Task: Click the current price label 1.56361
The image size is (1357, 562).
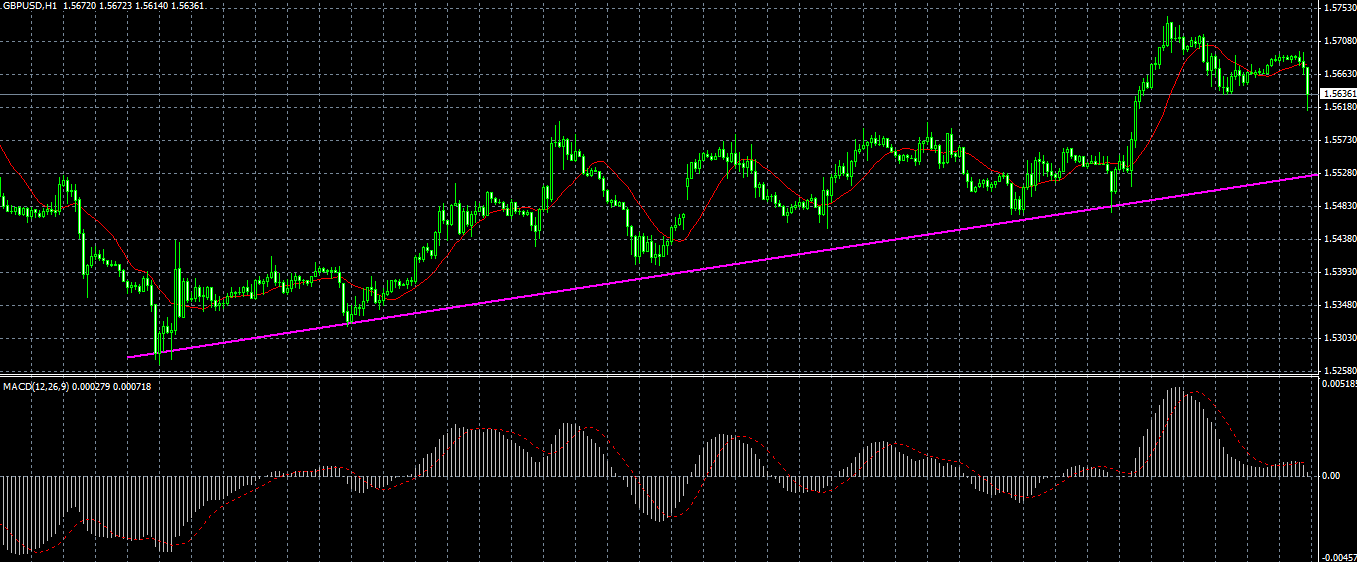Action: click(1339, 93)
